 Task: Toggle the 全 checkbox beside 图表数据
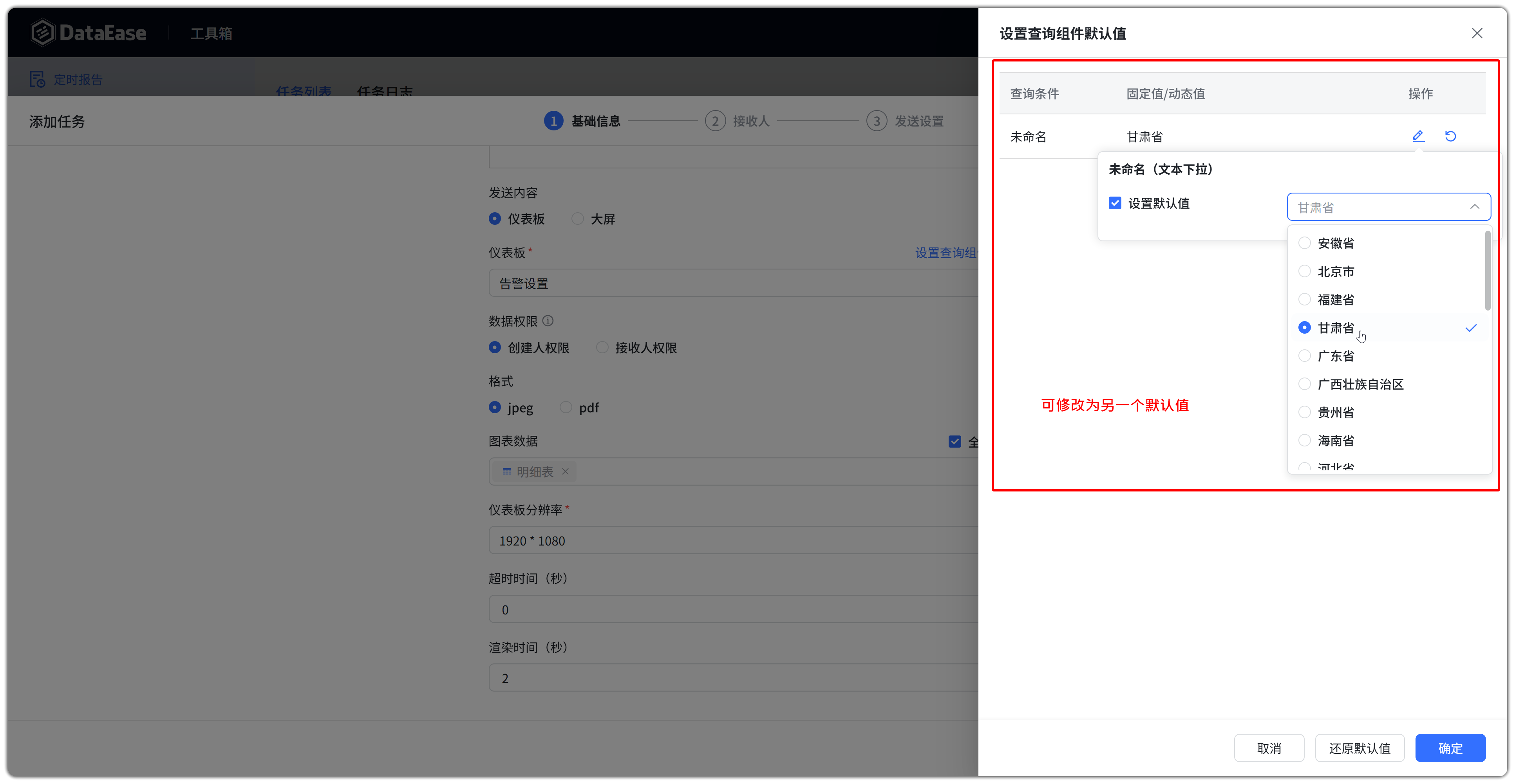[955, 442]
